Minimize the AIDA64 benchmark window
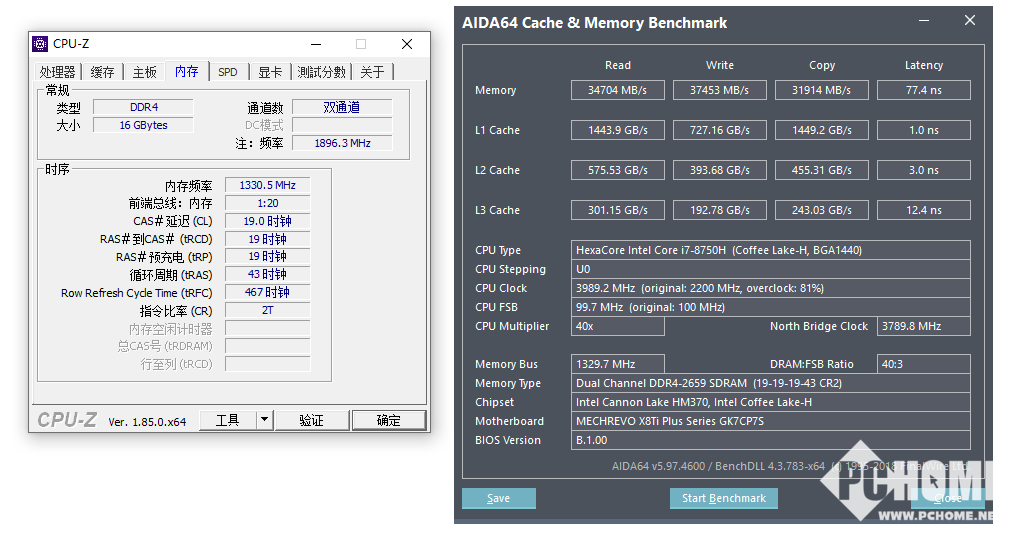 point(924,20)
